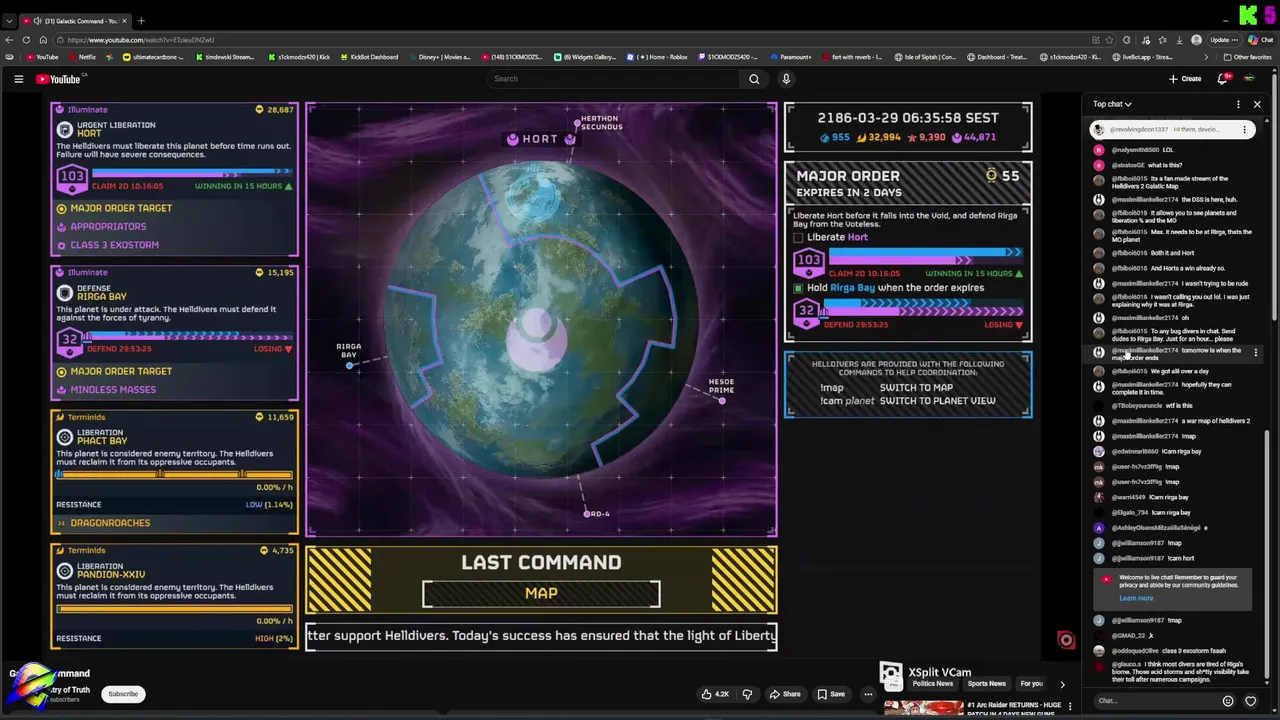Share the video
The height and width of the screenshot is (720, 1280).
point(785,694)
